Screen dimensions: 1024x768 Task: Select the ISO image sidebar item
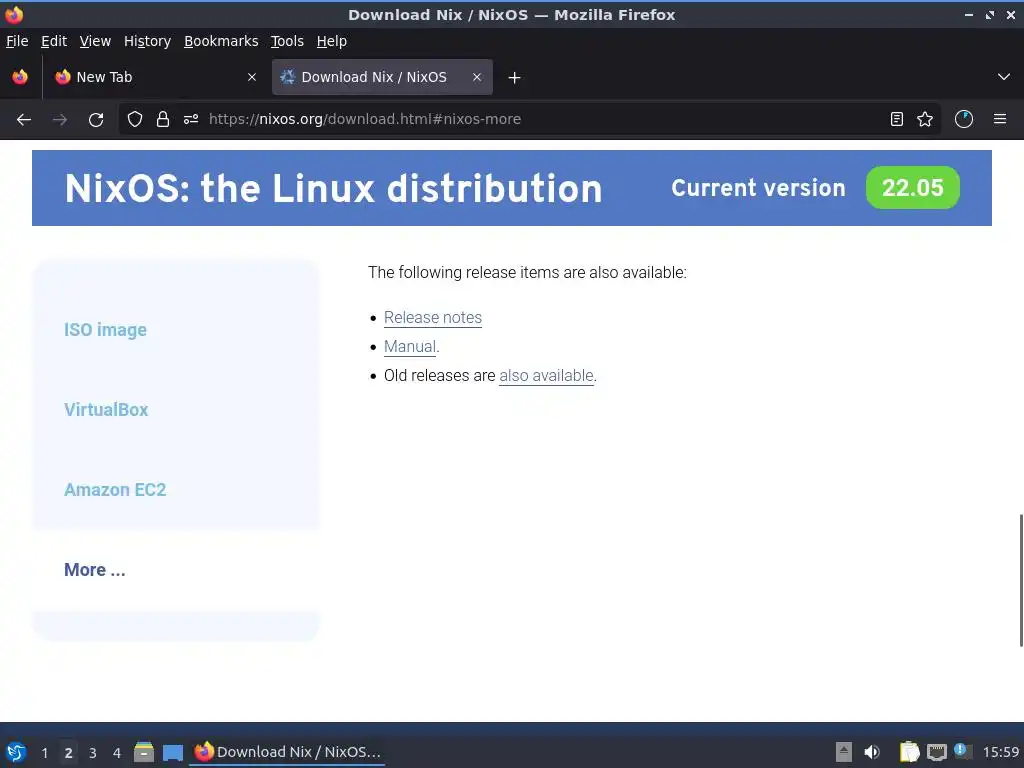[x=105, y=330]
